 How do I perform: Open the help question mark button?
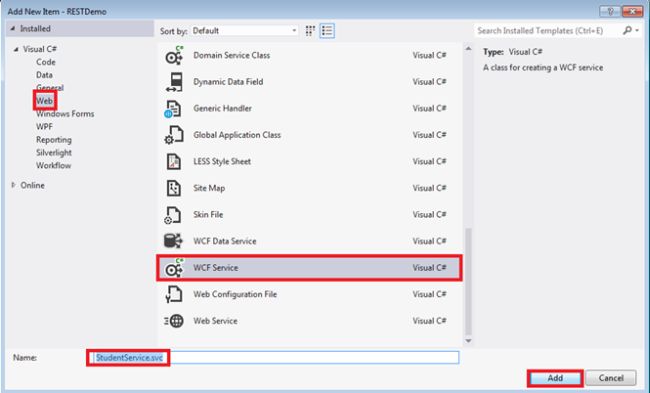tap(610, 11)
